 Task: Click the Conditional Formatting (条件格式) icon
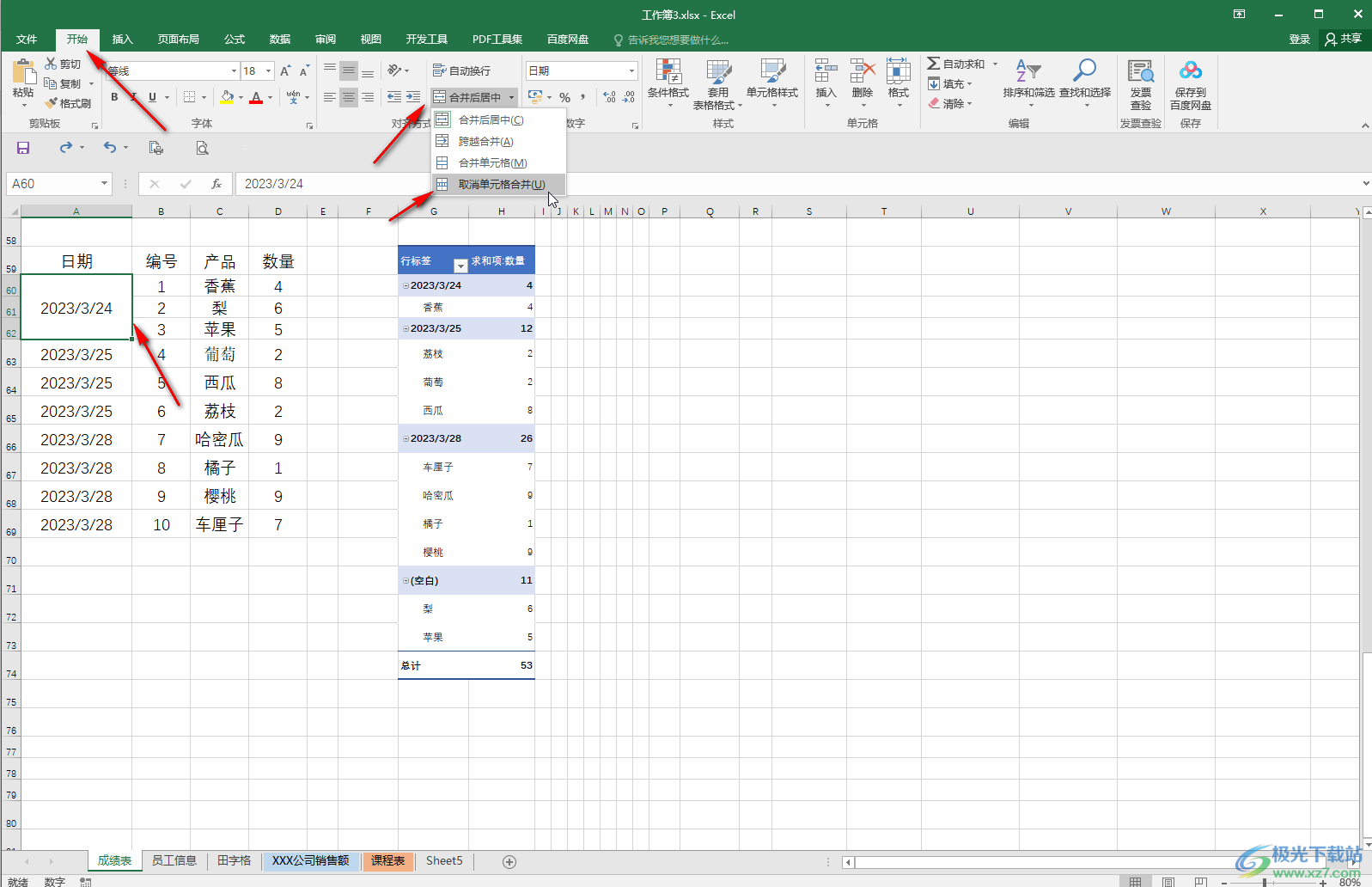[668, 83]
